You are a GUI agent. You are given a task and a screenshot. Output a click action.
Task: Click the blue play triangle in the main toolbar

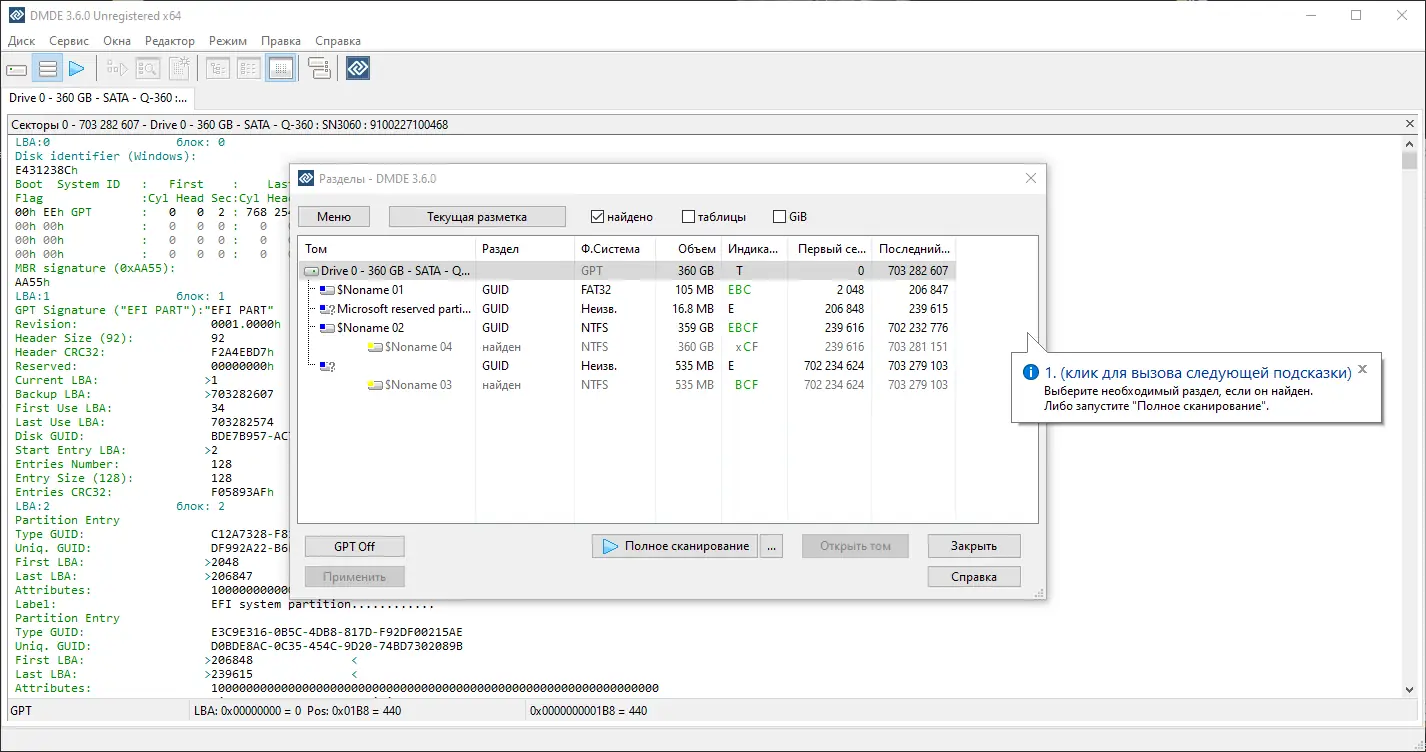[77, 69]
